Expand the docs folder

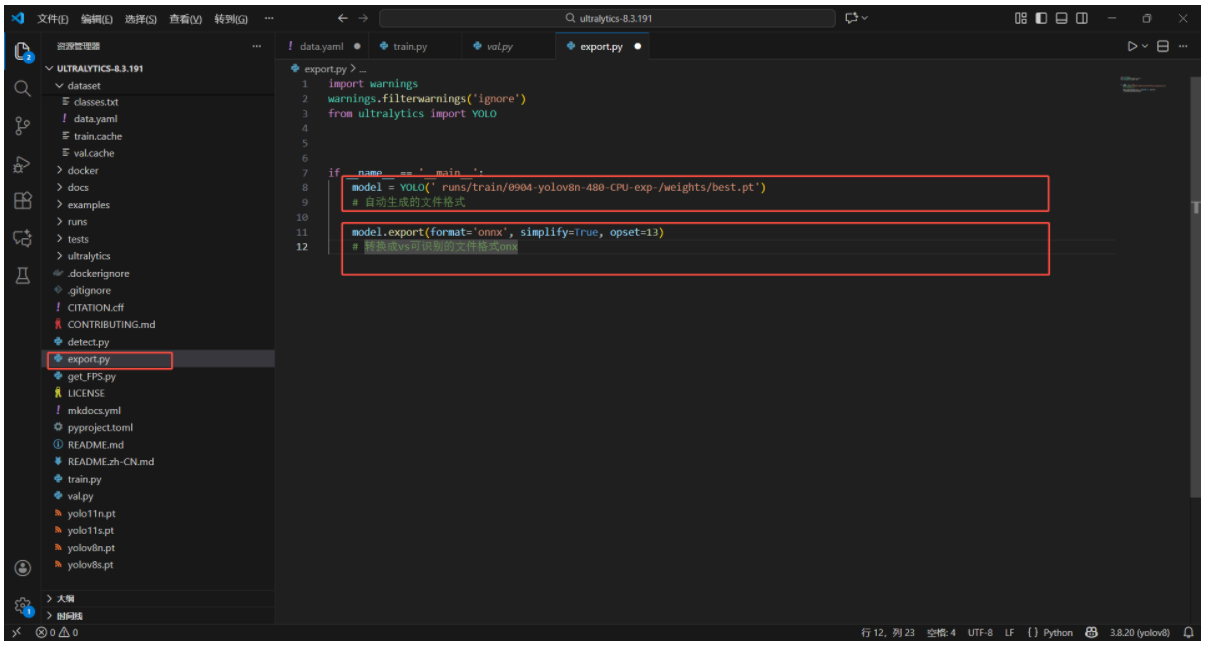pyautogui.click(x=160, y=187)
